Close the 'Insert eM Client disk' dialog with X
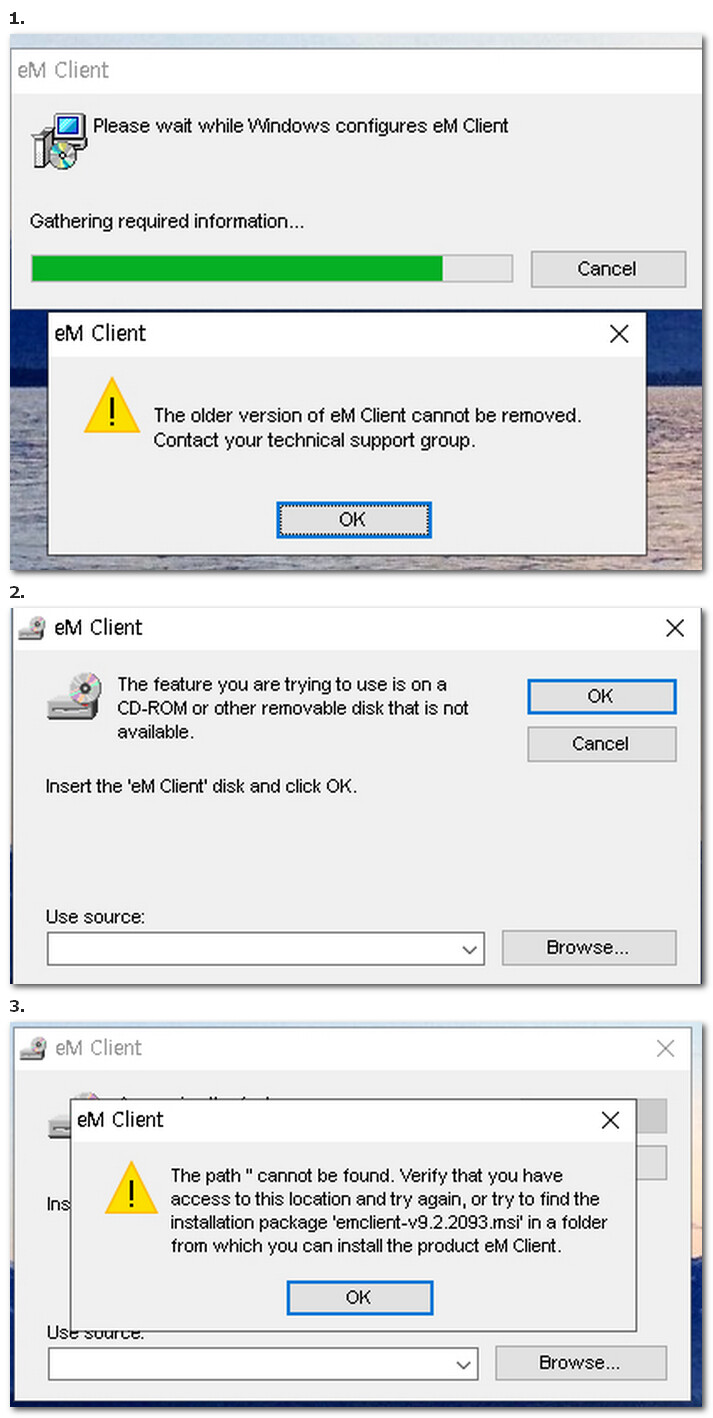This screenshot has height=1418, width=713. point(675,628)
